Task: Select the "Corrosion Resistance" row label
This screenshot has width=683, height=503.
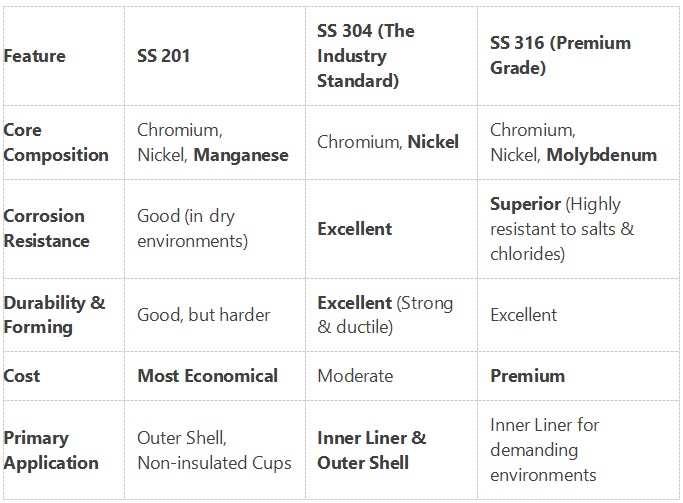Action: click(46, 228)
